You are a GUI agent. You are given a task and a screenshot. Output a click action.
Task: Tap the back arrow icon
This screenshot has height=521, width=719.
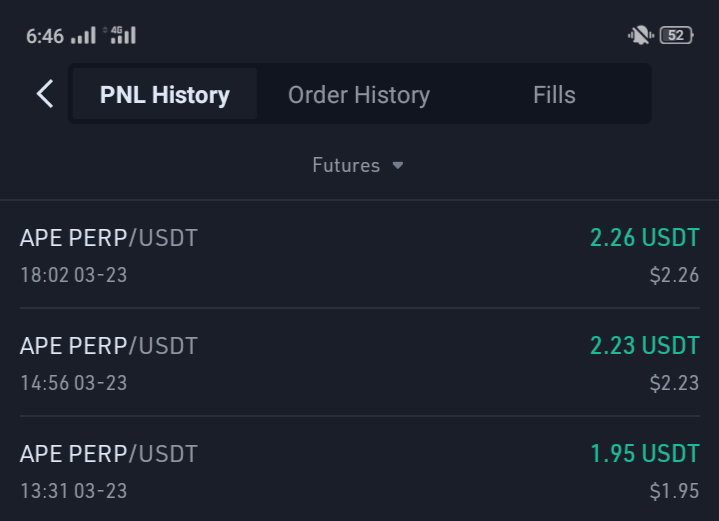45,94
